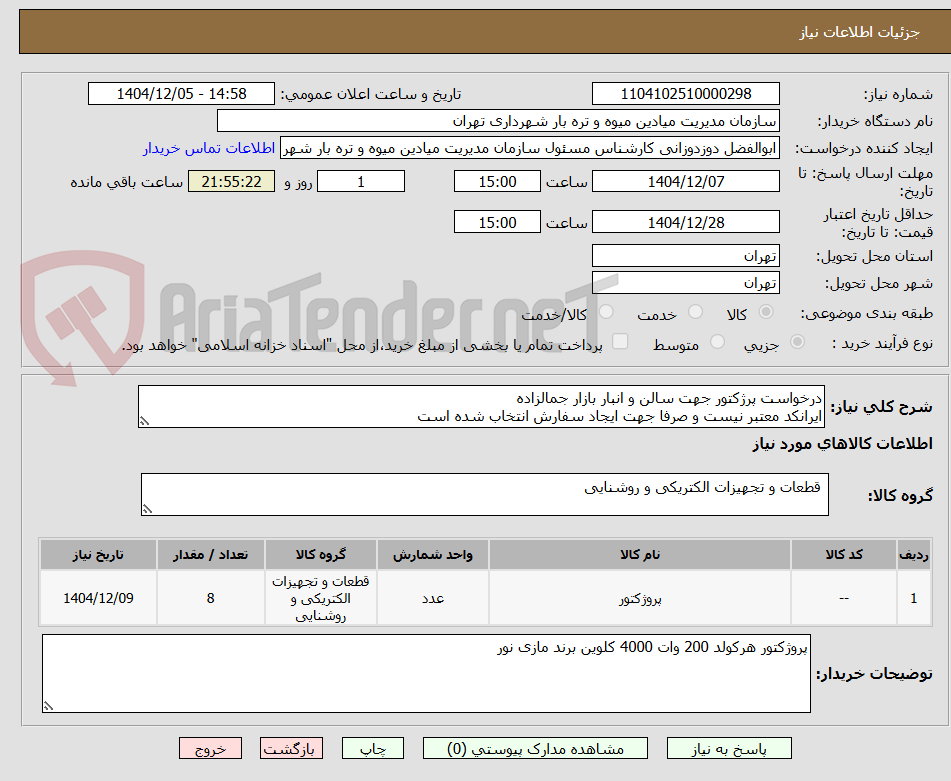951x781 pixels.
Task: Click the remaining days field showing 1
Action: [361, 181]
